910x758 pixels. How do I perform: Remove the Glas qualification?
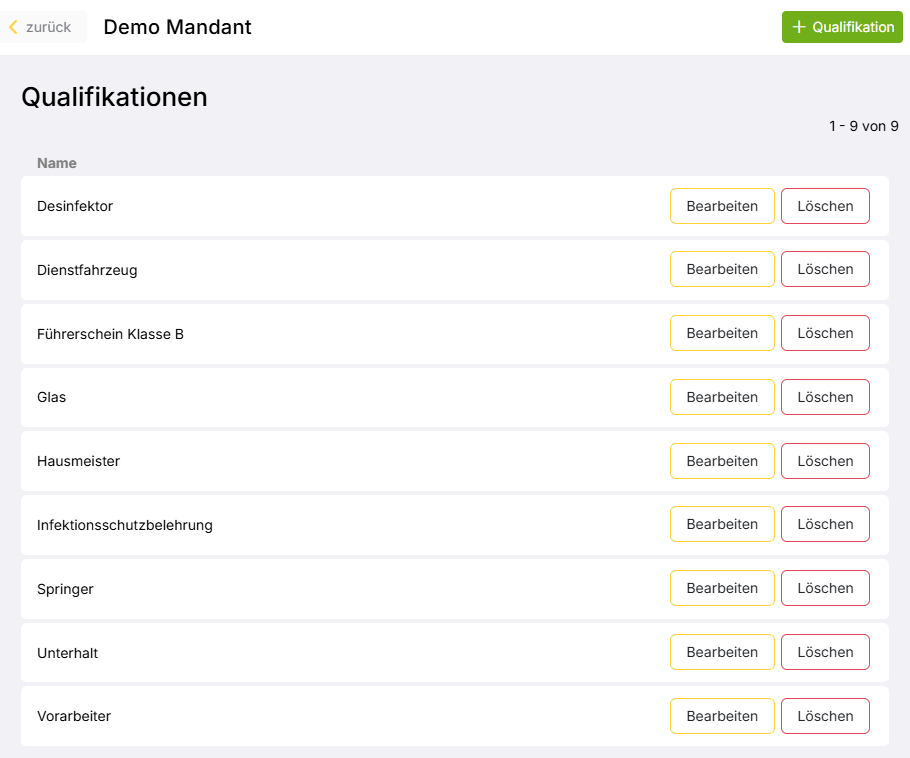[825, 397]
